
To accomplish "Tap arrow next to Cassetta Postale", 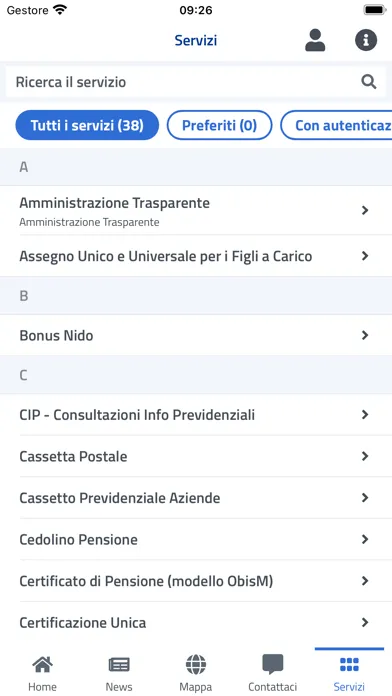I will tap(365, 456).
